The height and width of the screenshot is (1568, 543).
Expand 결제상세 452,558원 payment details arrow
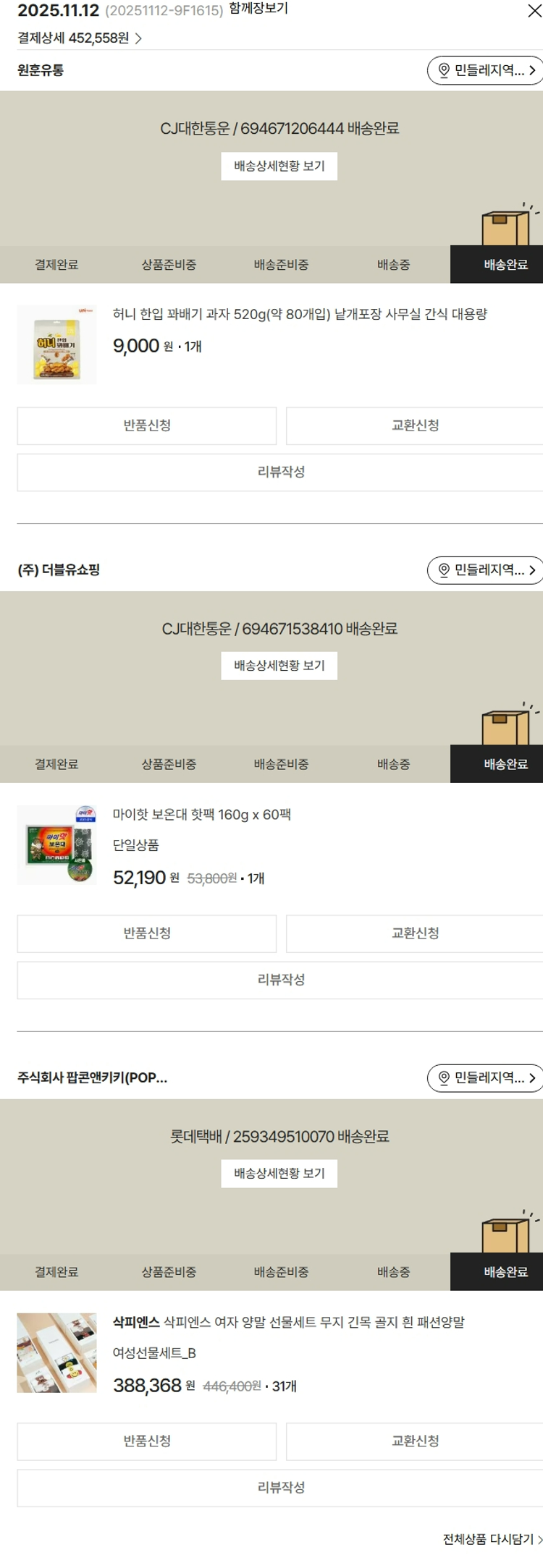[x=138, y=38]
